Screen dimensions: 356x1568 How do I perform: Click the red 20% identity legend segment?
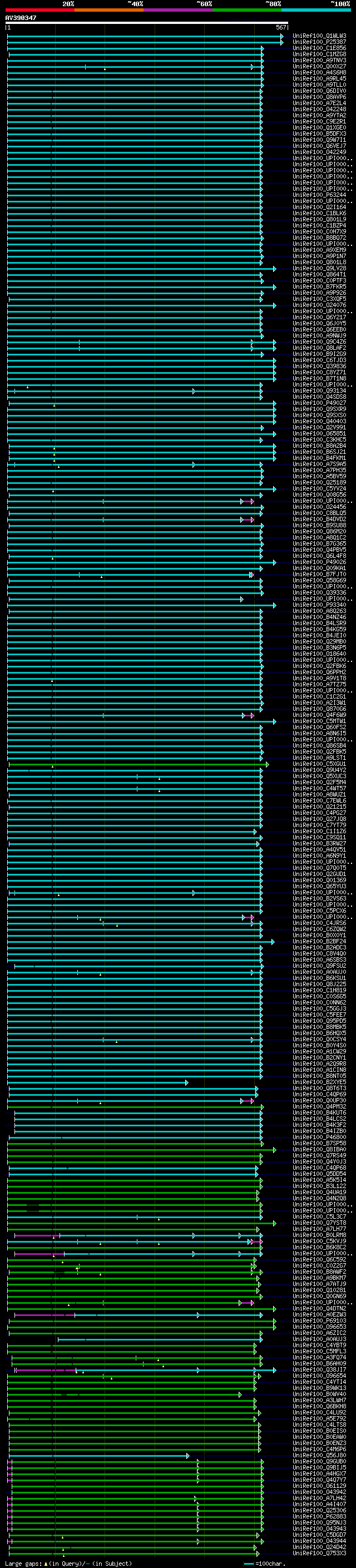coord(39,10)
